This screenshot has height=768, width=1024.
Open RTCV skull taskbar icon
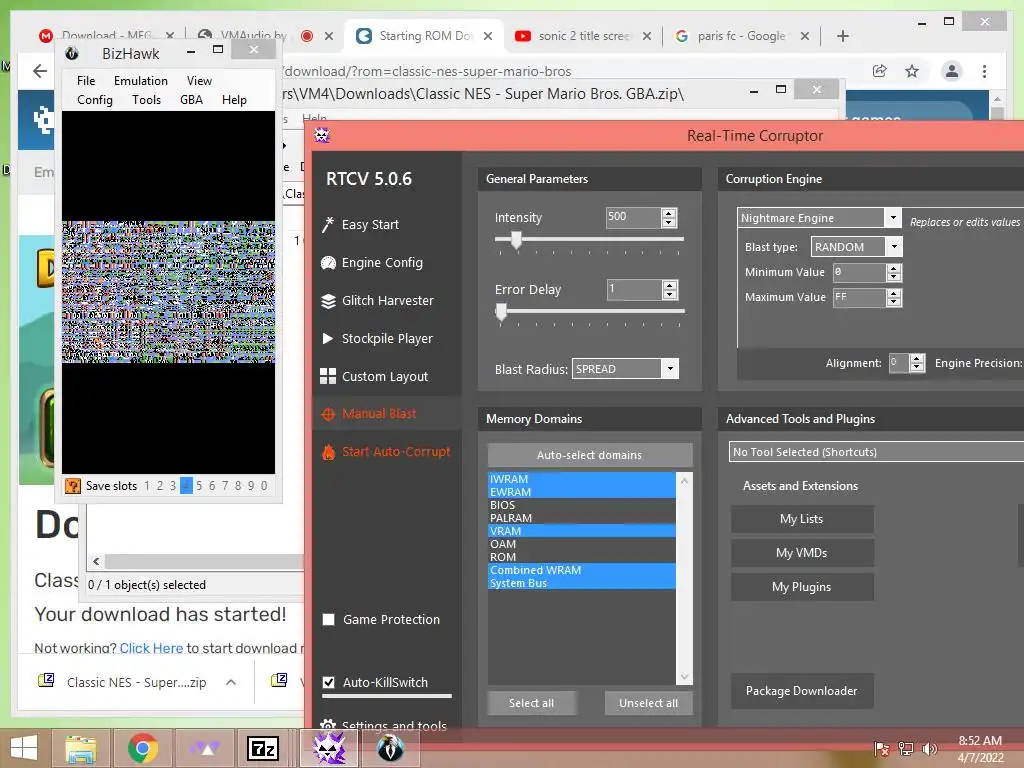329,748
